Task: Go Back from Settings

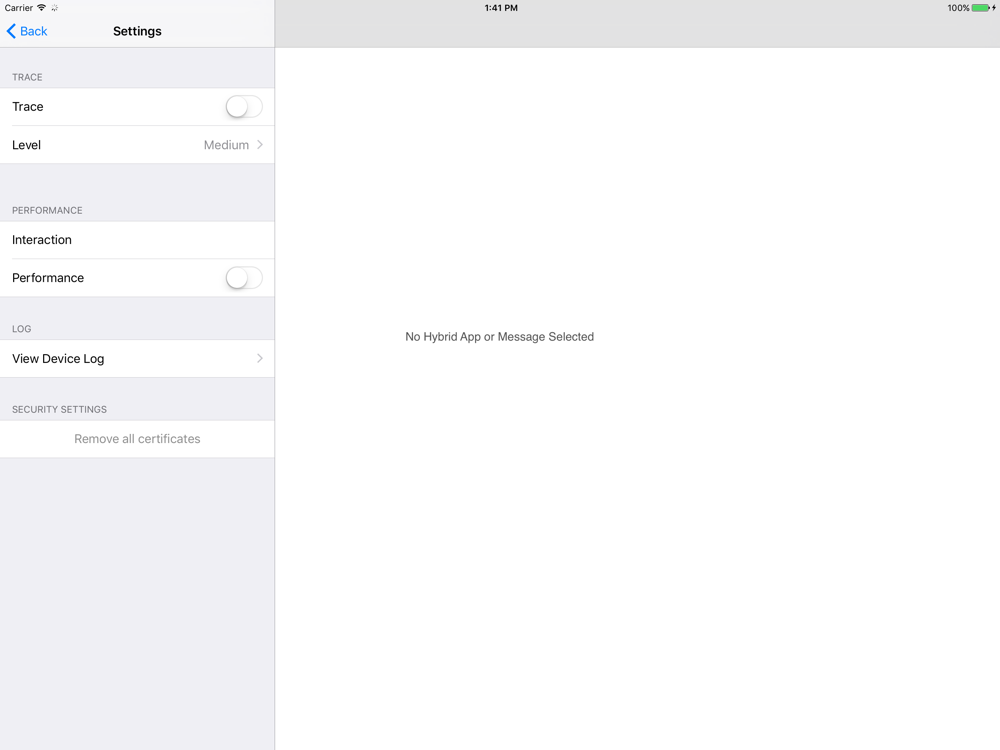Action: click(27, 31)
